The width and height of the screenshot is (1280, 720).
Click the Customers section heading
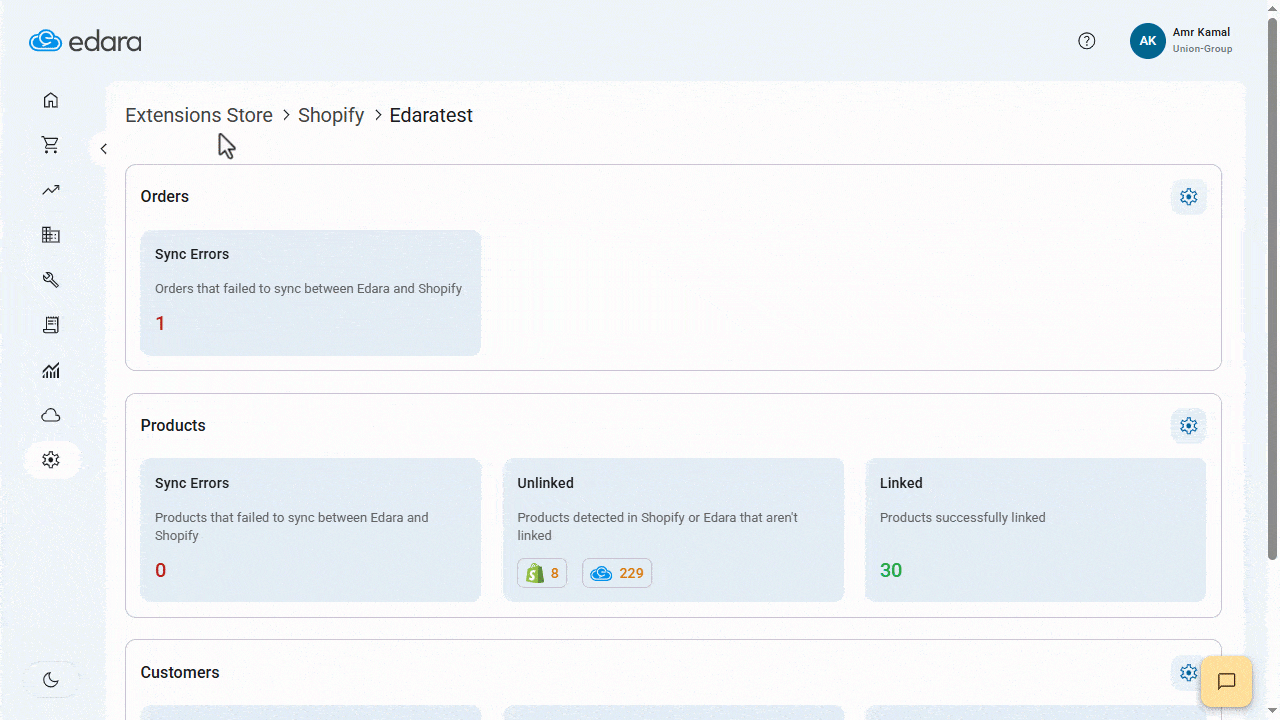tap(180, 672)
